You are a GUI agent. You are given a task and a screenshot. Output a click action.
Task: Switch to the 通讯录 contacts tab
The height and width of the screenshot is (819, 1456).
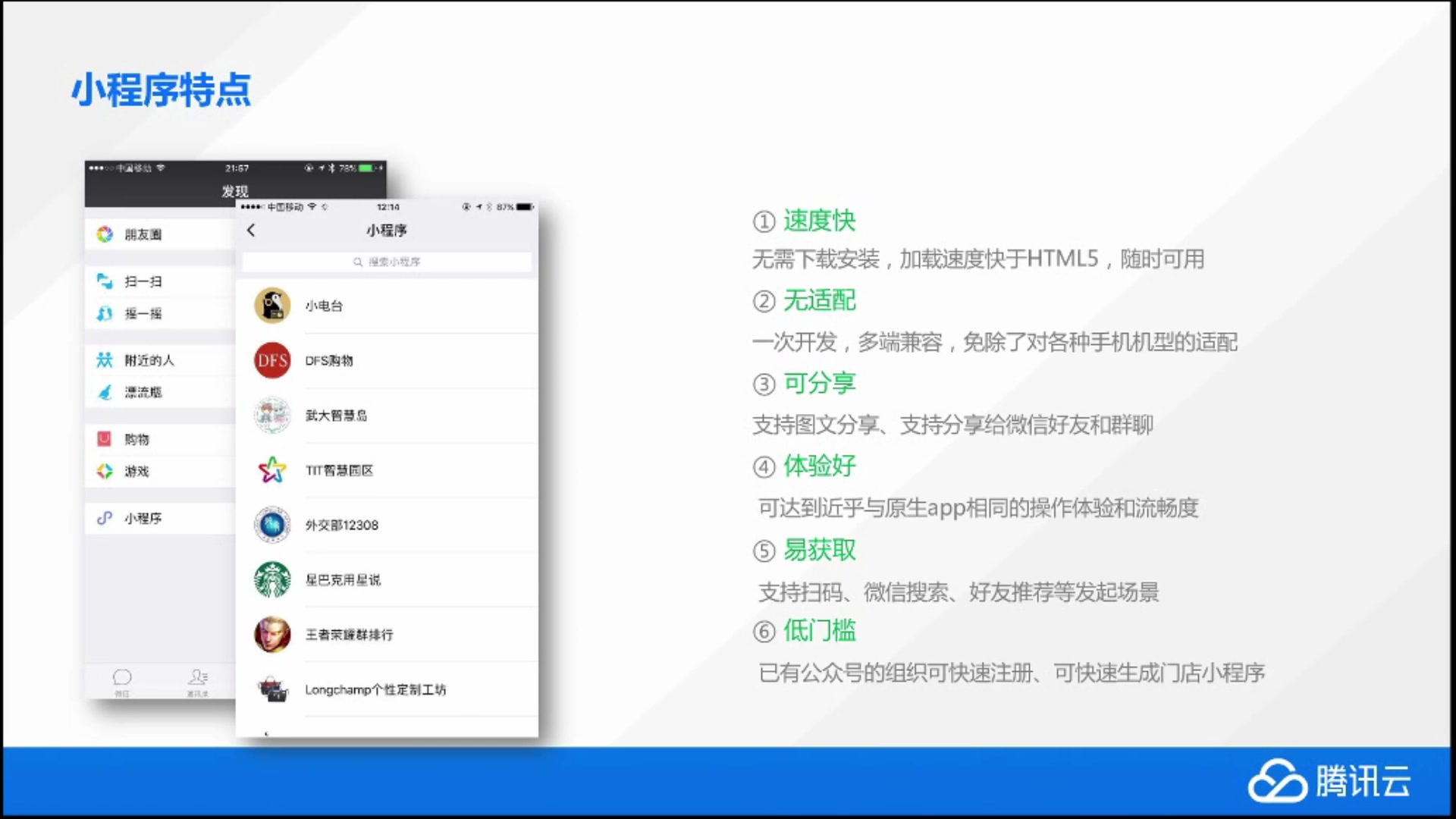pyautogui.click(x=197, y=680)
